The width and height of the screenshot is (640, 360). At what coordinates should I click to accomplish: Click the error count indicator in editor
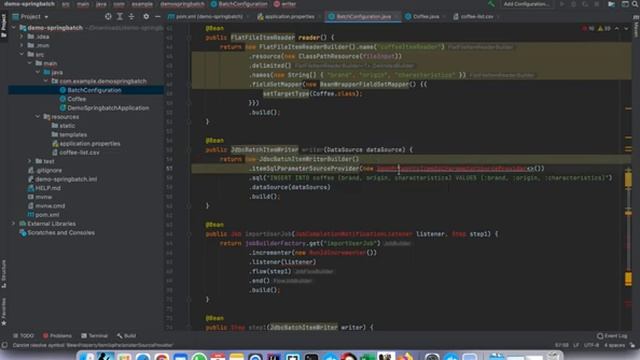tap(588, 29)
